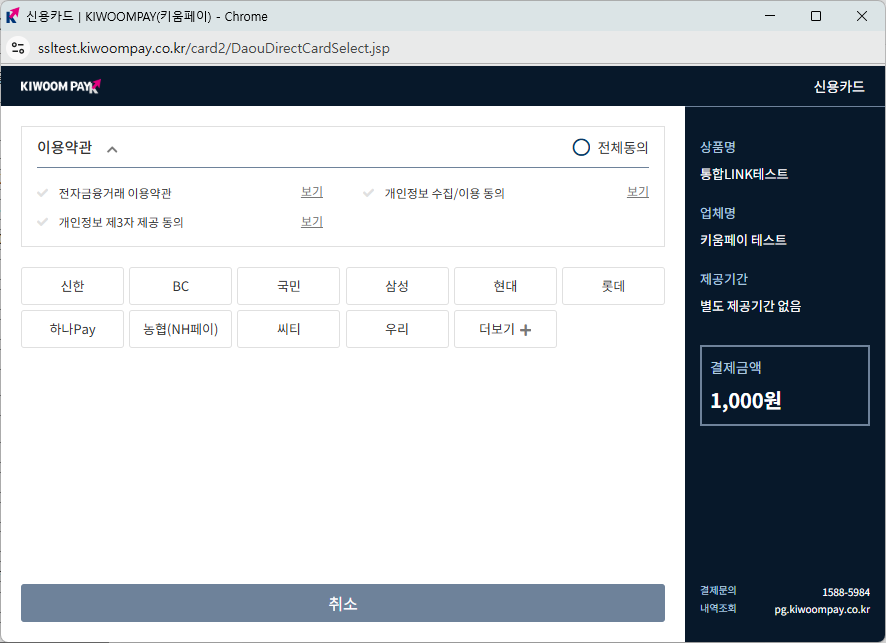Choose 농협(NH페이) card

[180, 329]
